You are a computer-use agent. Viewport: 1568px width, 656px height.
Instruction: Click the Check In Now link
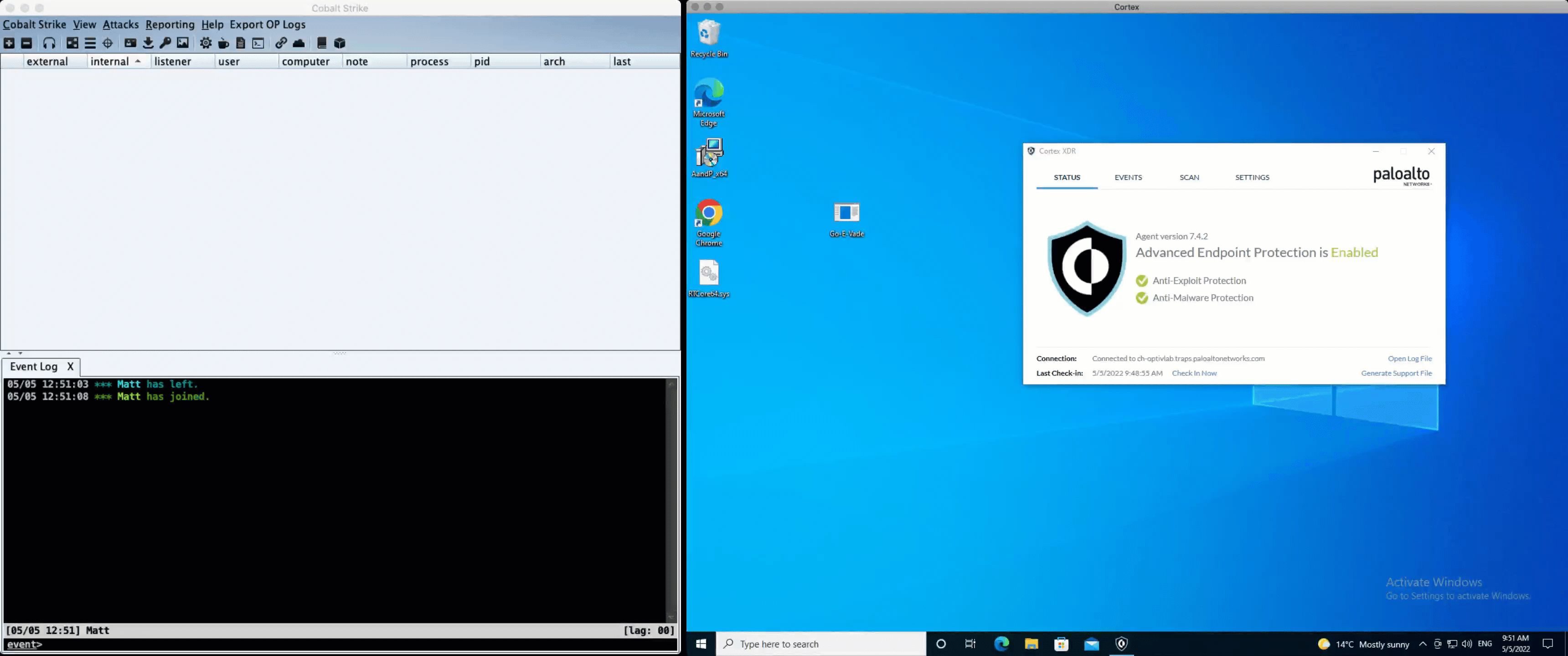1194,373
